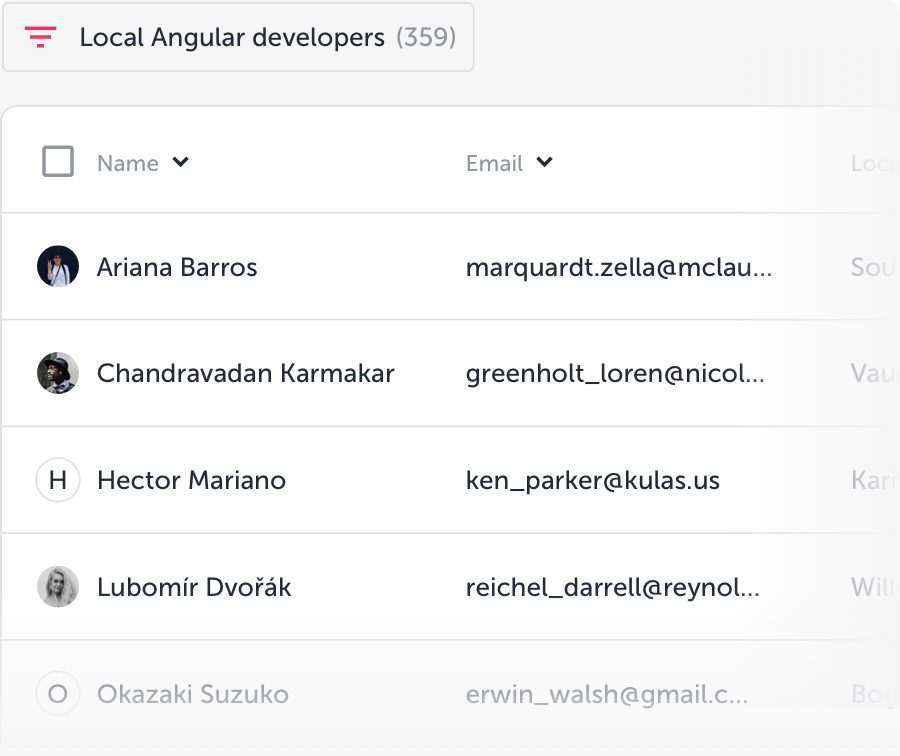Click greenholt_loren's truncated email address

click(x=616, y=373)
